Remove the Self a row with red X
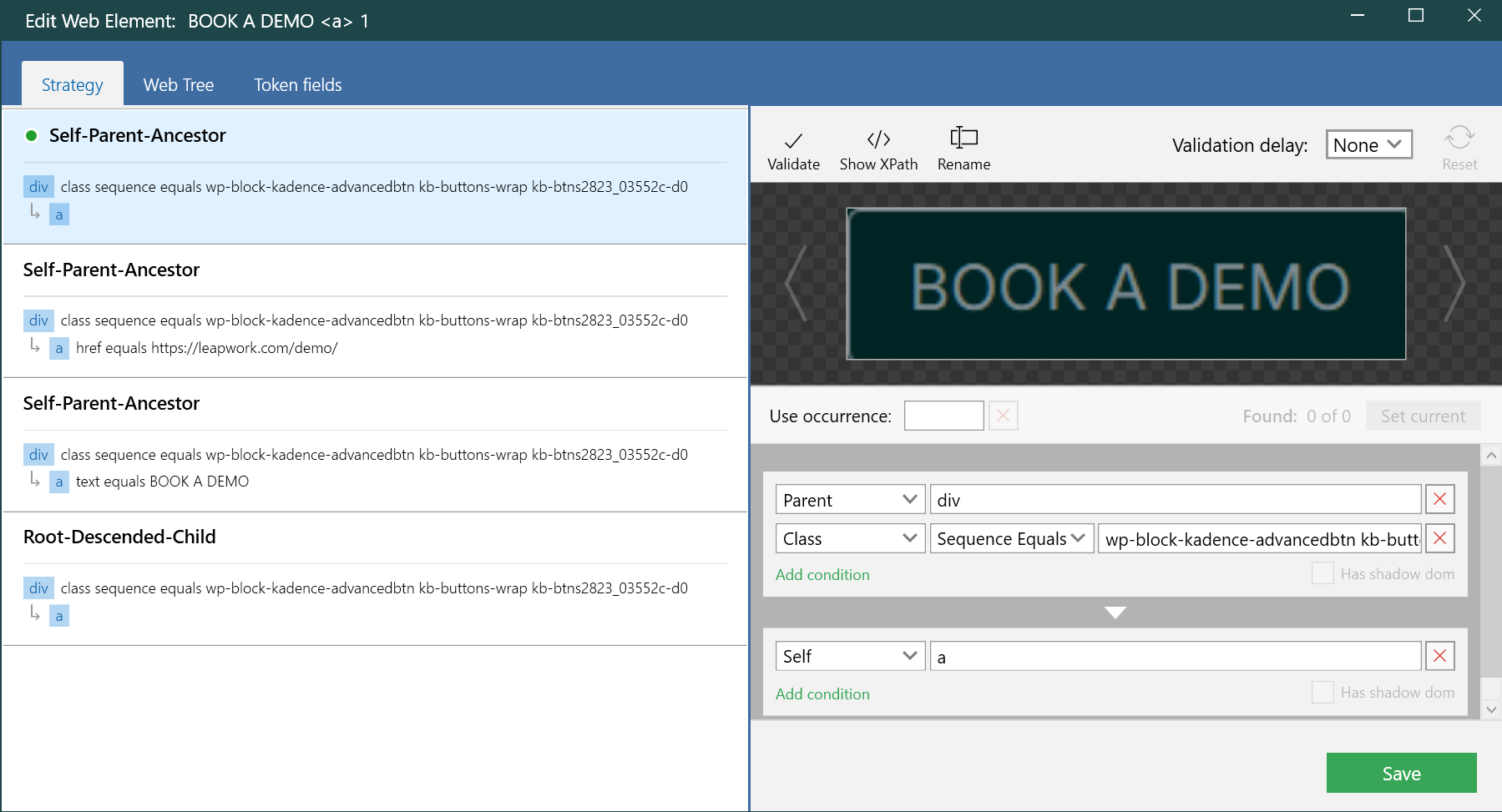 click(1439, 656)
